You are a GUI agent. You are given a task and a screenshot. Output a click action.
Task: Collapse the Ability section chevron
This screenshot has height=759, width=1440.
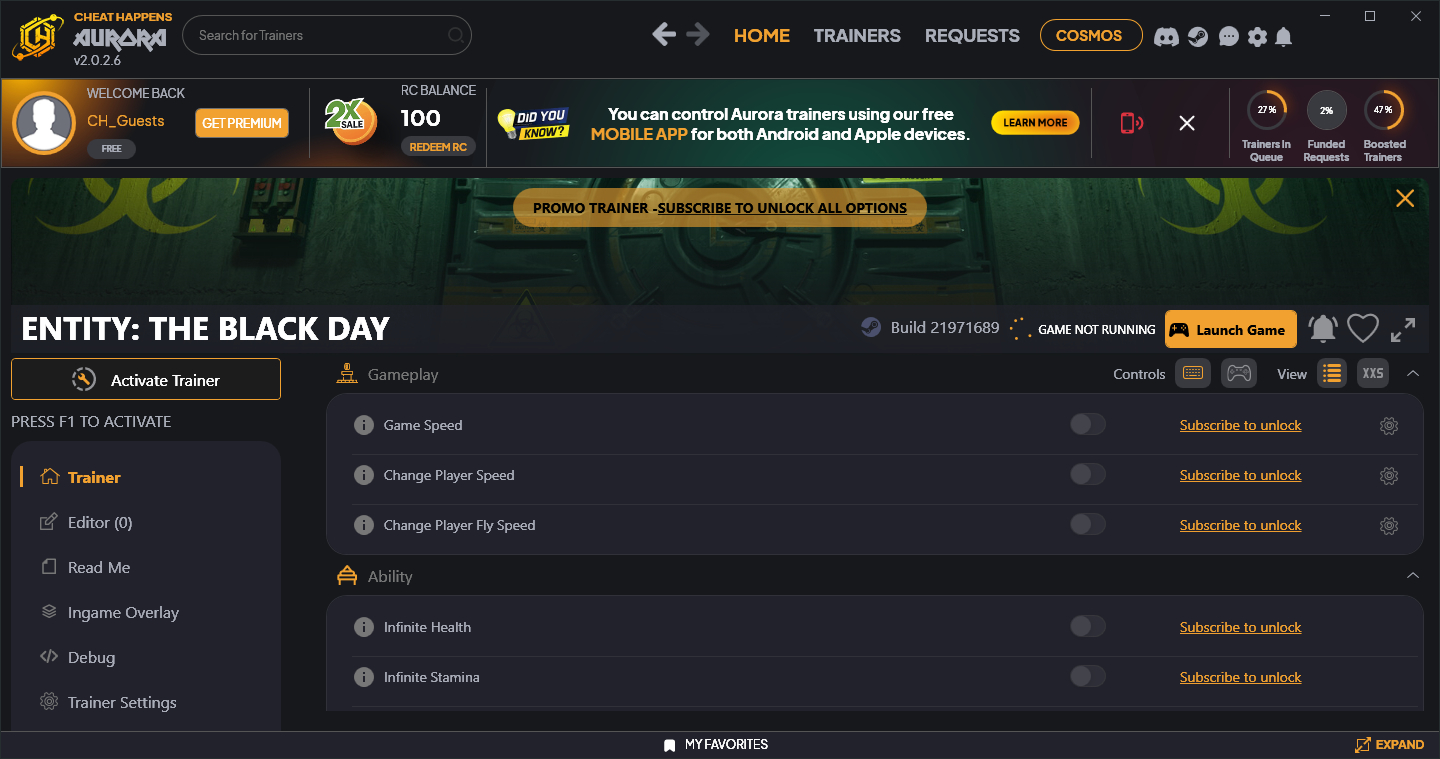(x=1413, y=575)
